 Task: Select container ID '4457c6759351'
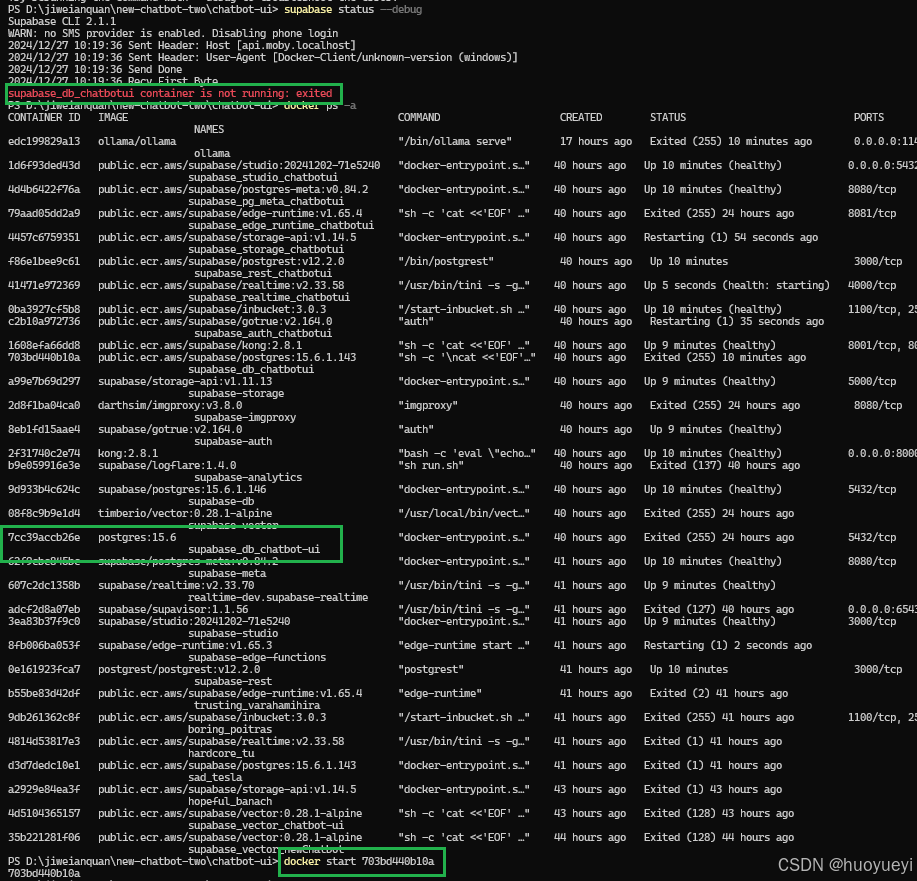pos(44,237)
